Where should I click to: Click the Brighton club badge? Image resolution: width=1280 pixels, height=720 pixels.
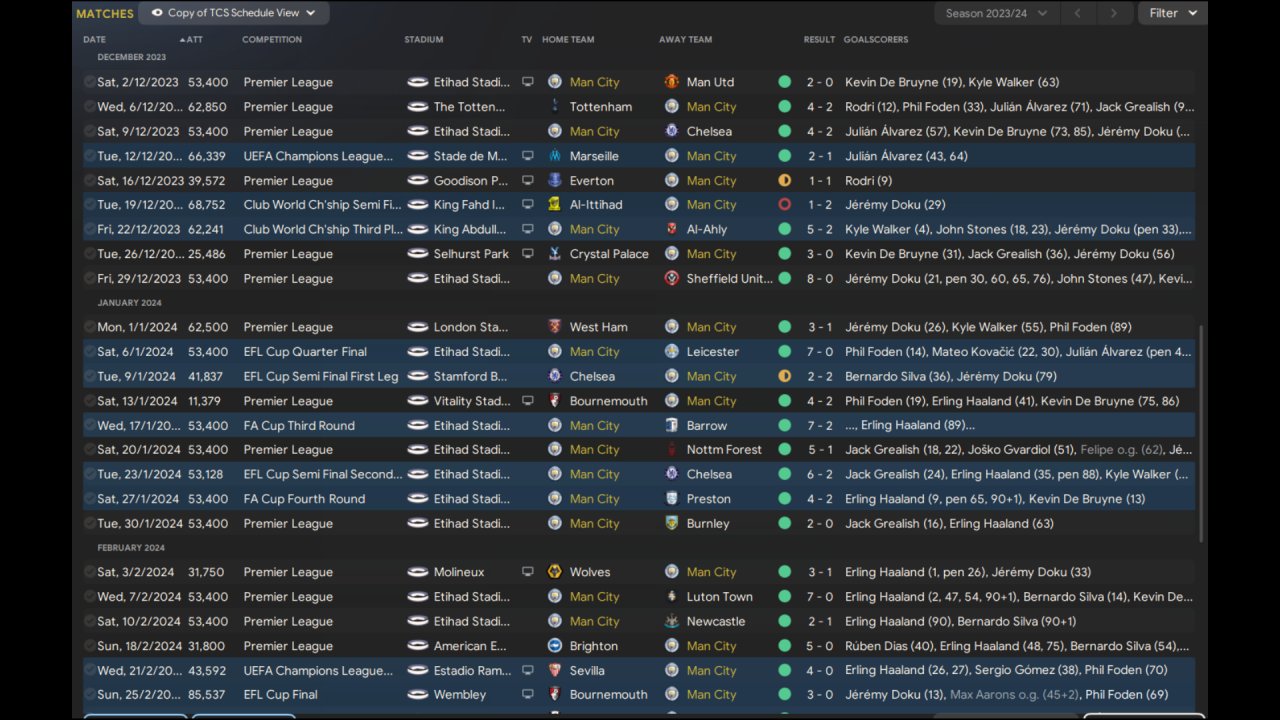point(555,646)
